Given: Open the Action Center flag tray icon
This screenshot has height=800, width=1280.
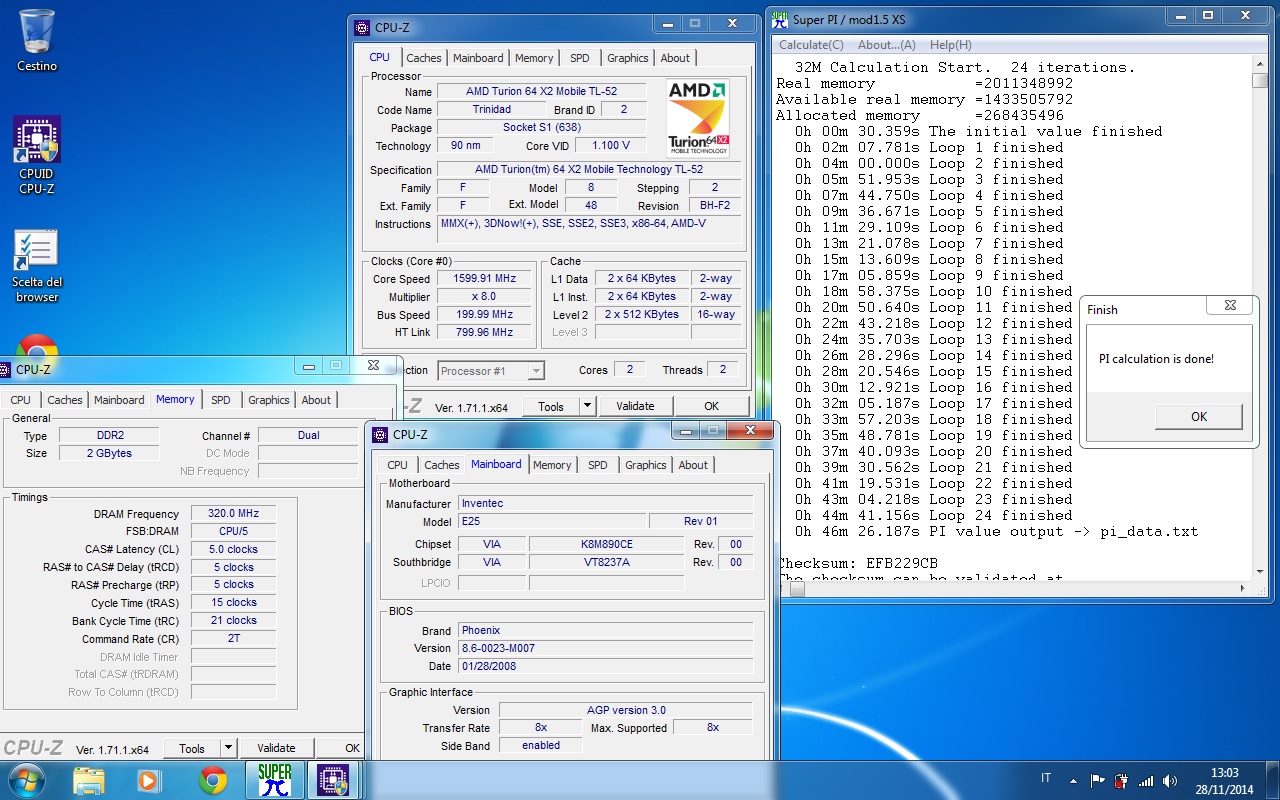Looking at the screenshot, I should tap(1098, 780).
